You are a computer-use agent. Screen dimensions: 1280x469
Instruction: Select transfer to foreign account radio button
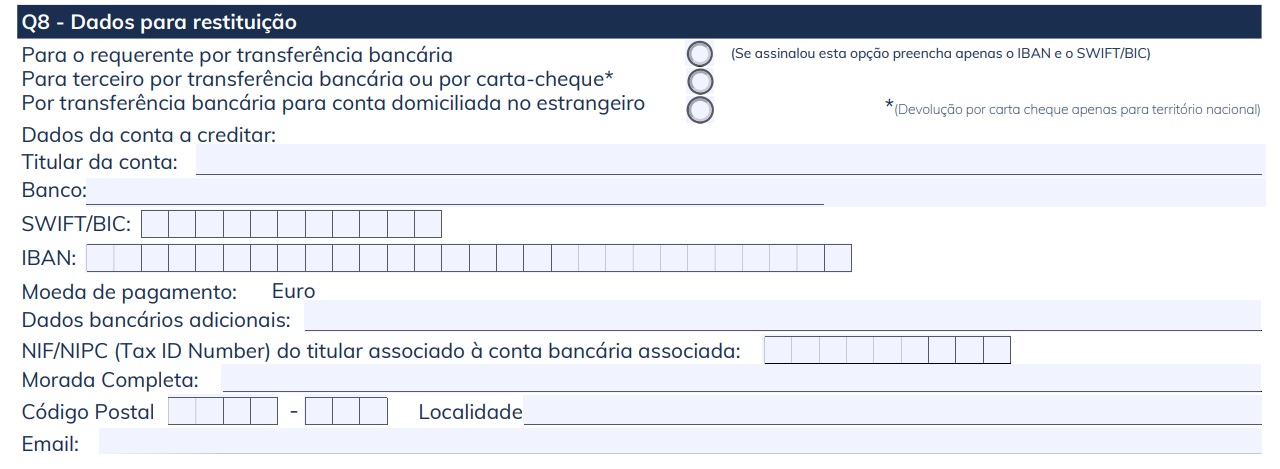(x=701, y=109)
